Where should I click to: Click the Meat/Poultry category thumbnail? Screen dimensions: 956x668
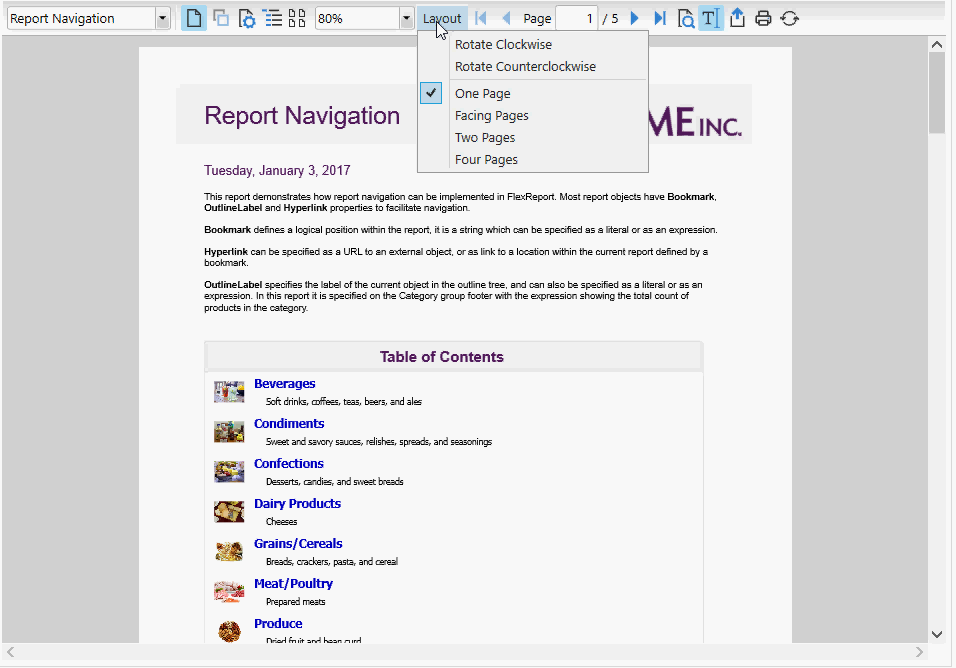click(x=229, y=591)
